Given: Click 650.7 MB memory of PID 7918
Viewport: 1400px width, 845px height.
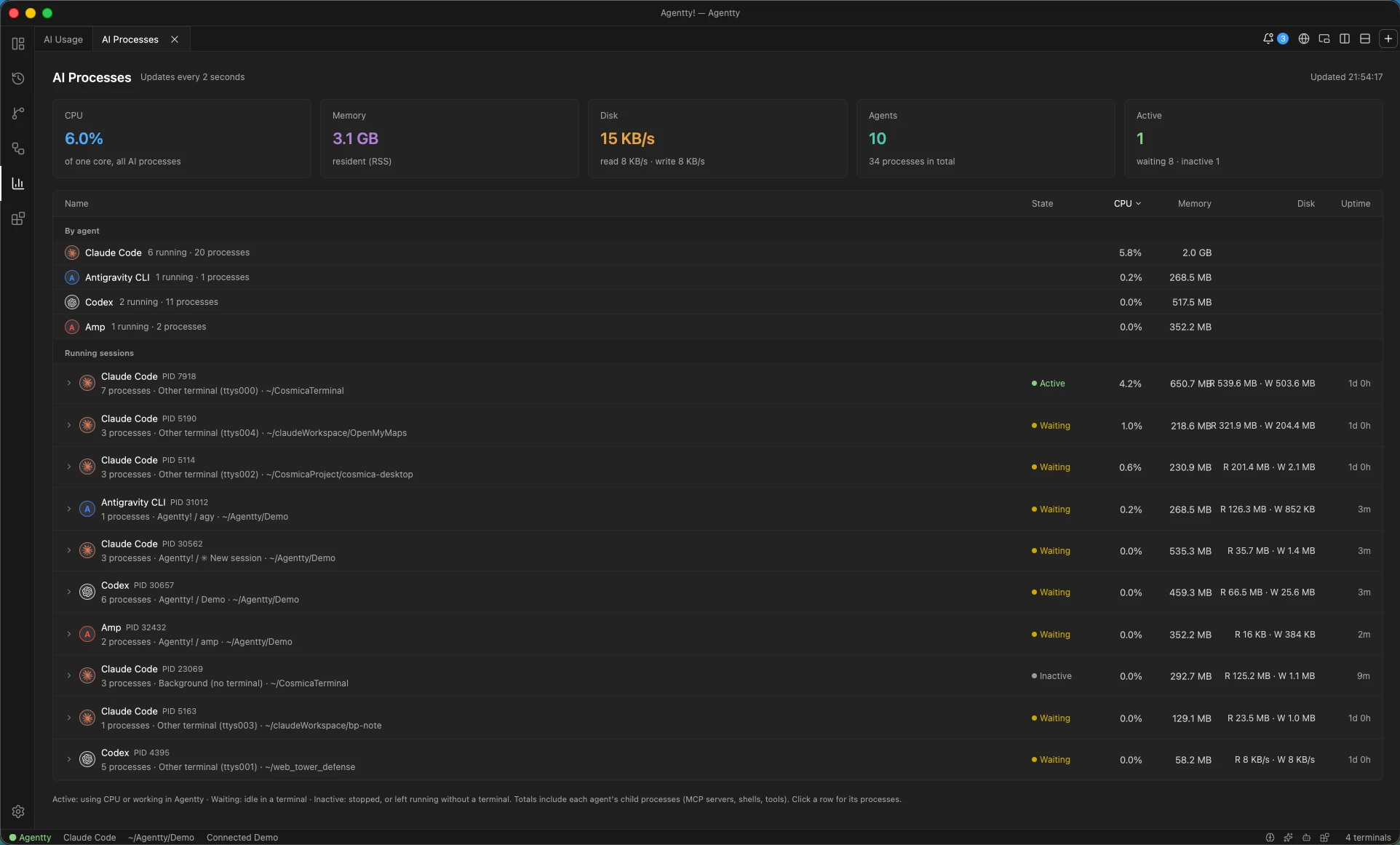Looking at the screenshot, I should pos(1190,384).
